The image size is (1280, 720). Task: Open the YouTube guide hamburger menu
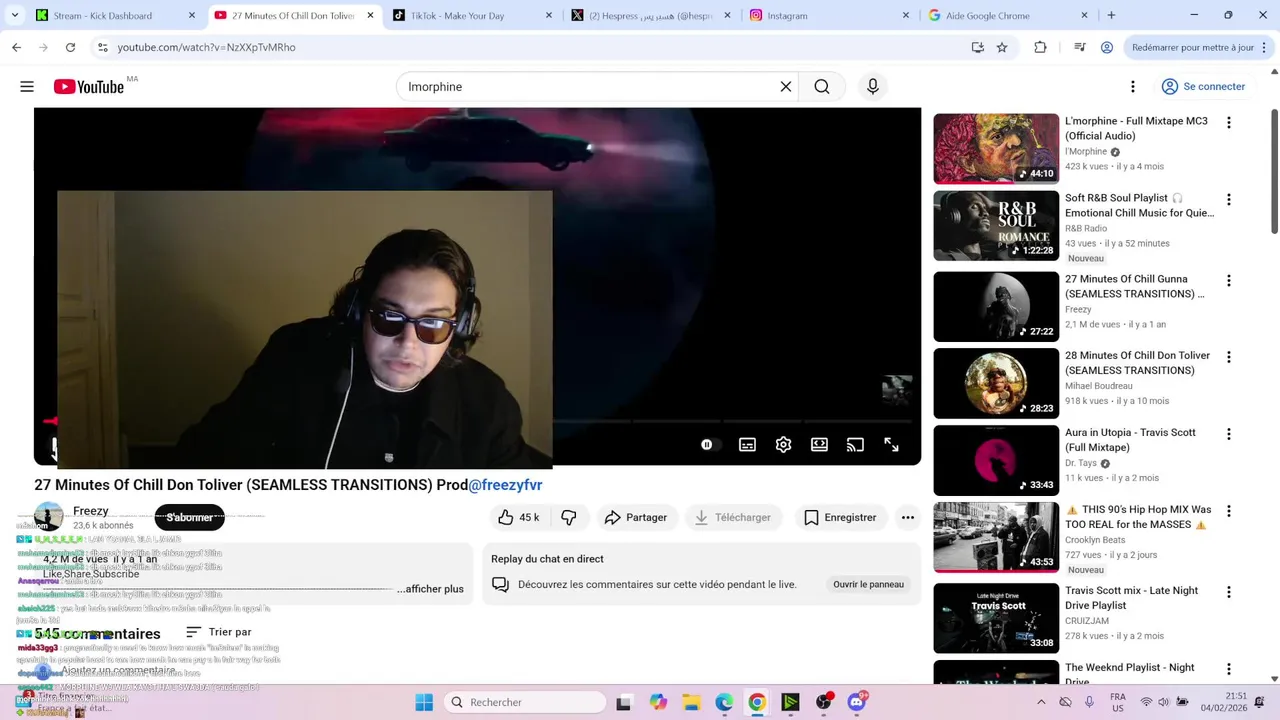pyautogui.click(x=27, y=87)
